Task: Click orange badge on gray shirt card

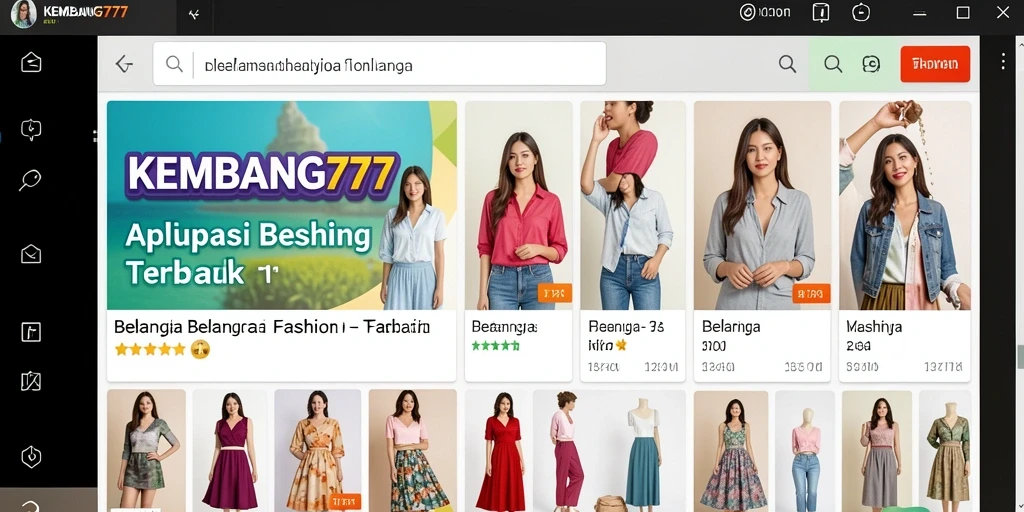Action: [x=811, y=293]
